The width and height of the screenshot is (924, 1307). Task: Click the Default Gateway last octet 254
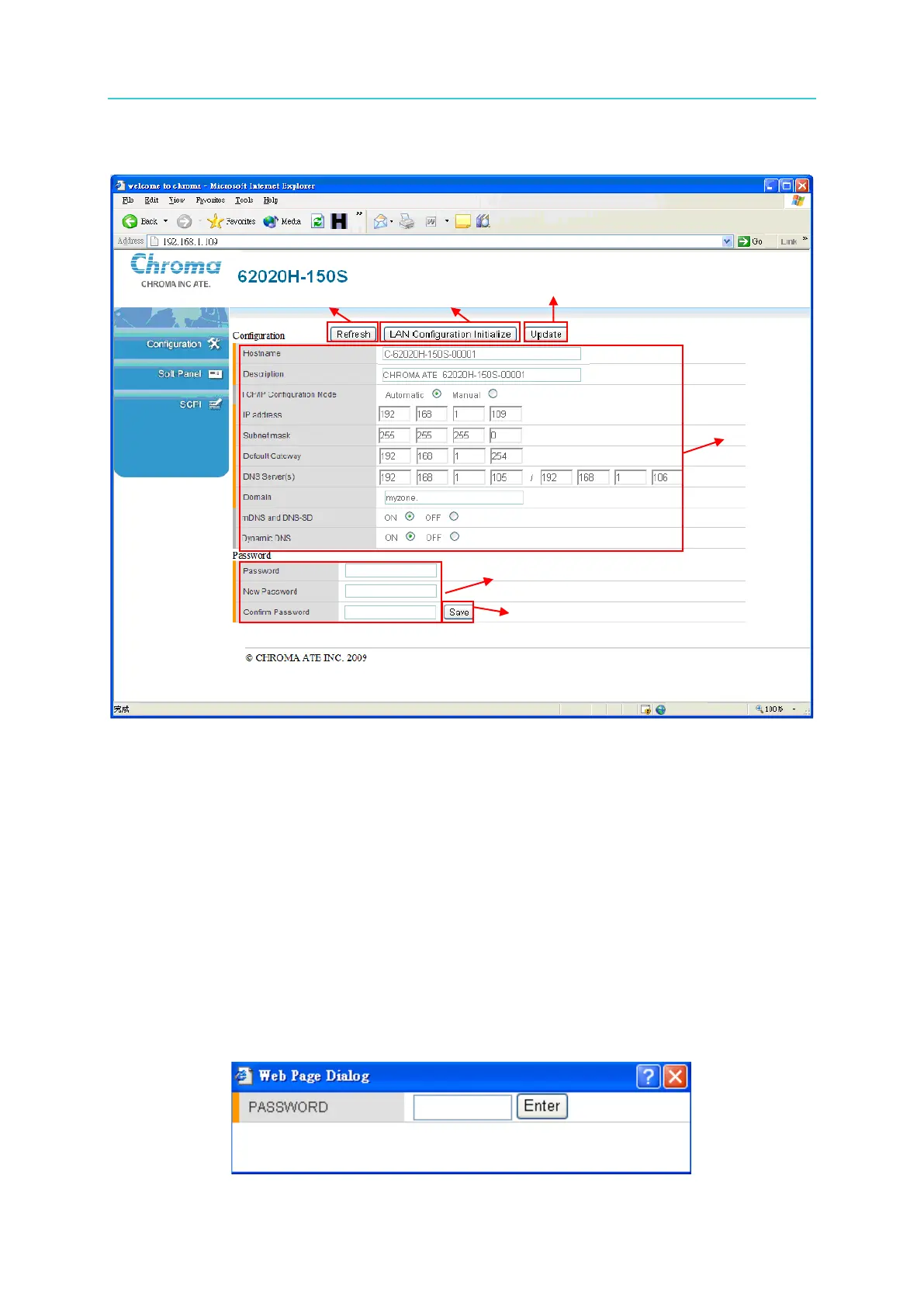(506, 456)
